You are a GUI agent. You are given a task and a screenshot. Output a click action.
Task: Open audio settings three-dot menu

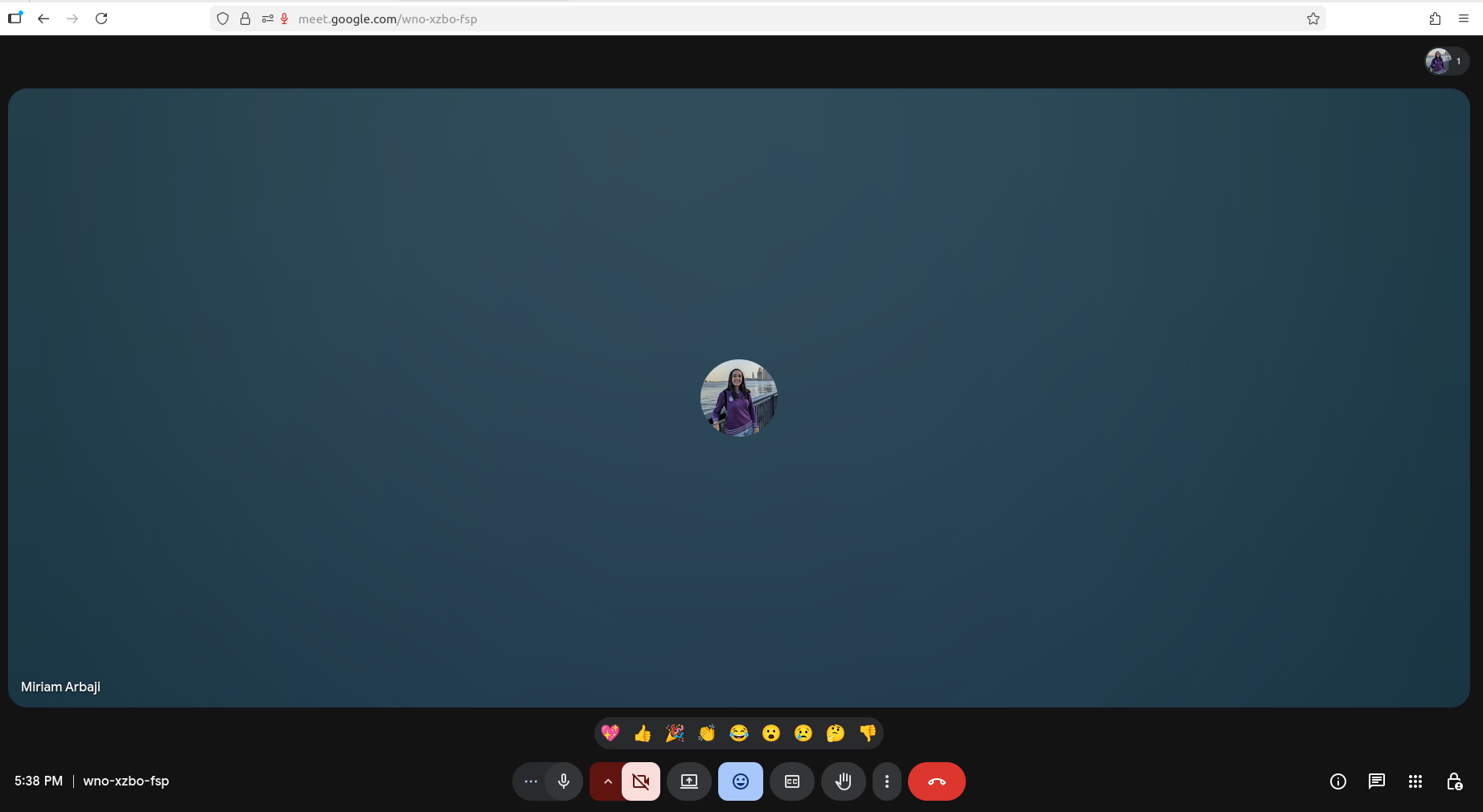[531, 781]
